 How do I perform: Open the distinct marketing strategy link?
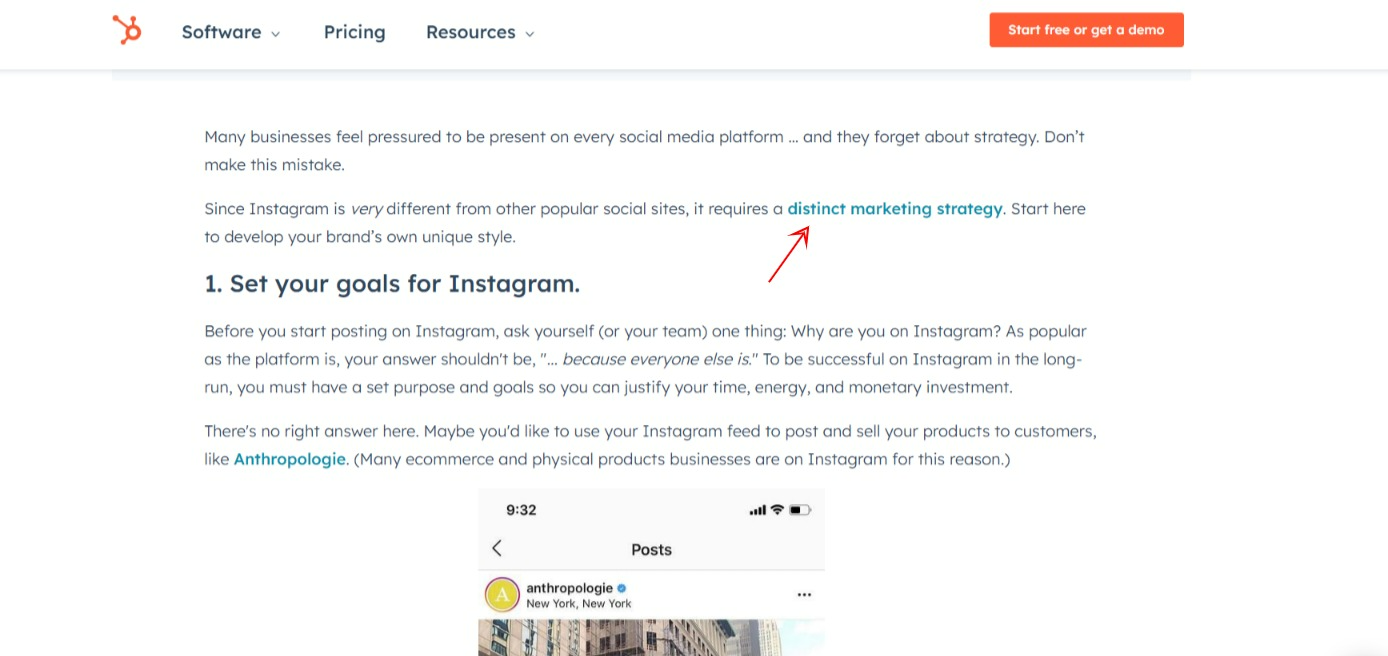click(895, 208)
